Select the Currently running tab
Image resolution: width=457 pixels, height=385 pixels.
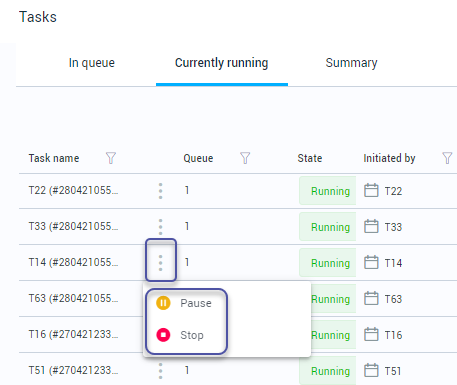222,63
